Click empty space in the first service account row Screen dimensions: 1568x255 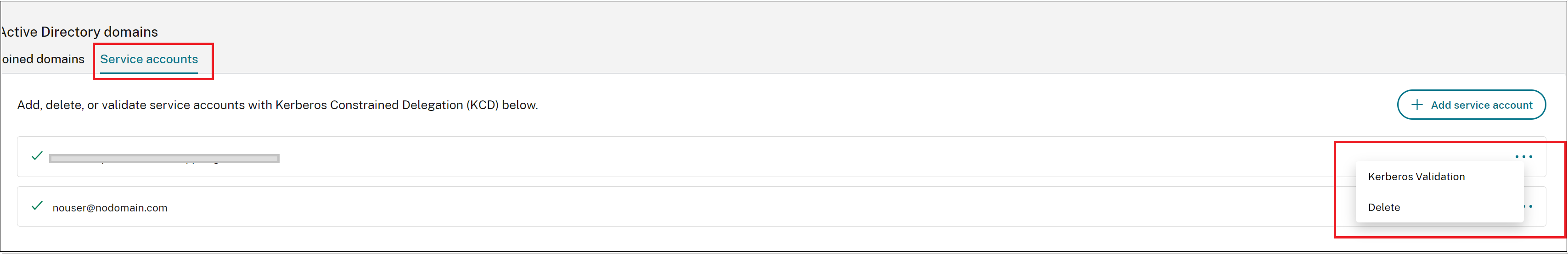[731, 157]
